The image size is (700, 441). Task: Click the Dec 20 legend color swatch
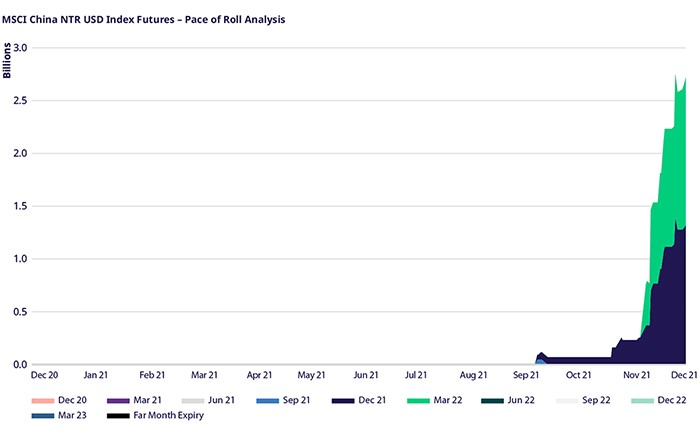(42, 400)
